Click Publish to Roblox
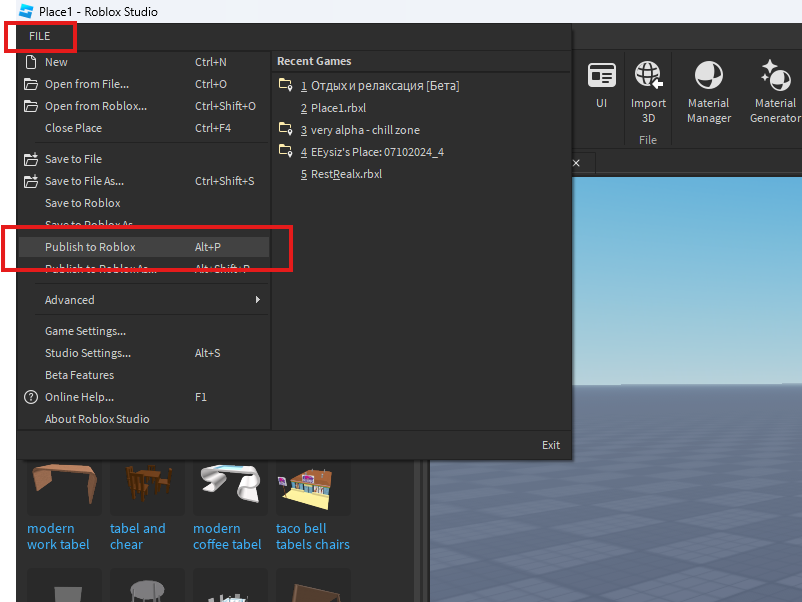This screenshot has height=602, width=802. (144, 247)
